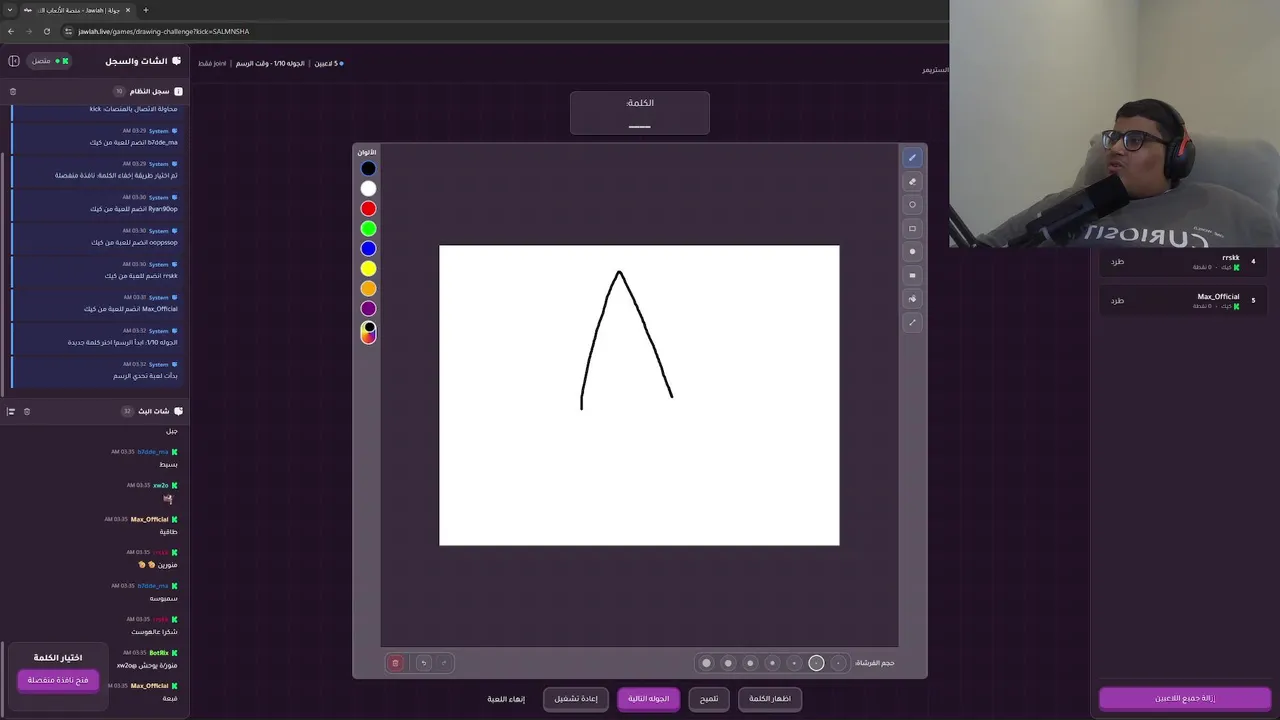1280x720 pixels.
Task: Pick the orange color swatch
Action: tap(368, 289)
